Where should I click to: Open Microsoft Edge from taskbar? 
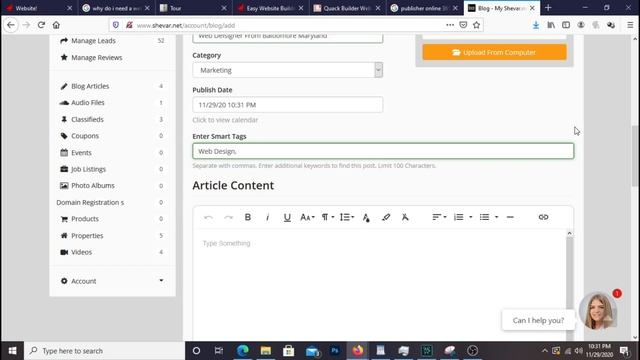point(243,351)
